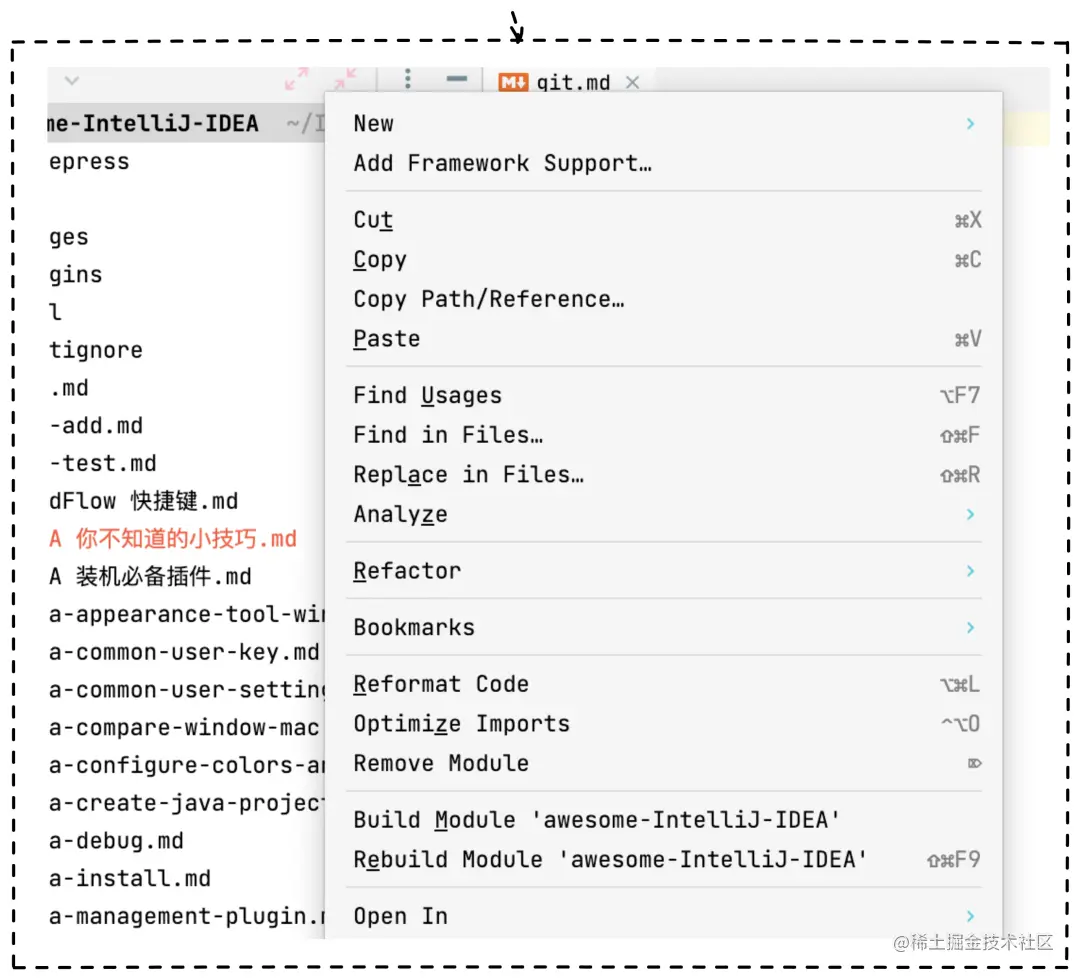Select the 'a-create-java-projec' file
Image resolution: width=1080 pixels, height=979 pixels.
coord(186,803)
